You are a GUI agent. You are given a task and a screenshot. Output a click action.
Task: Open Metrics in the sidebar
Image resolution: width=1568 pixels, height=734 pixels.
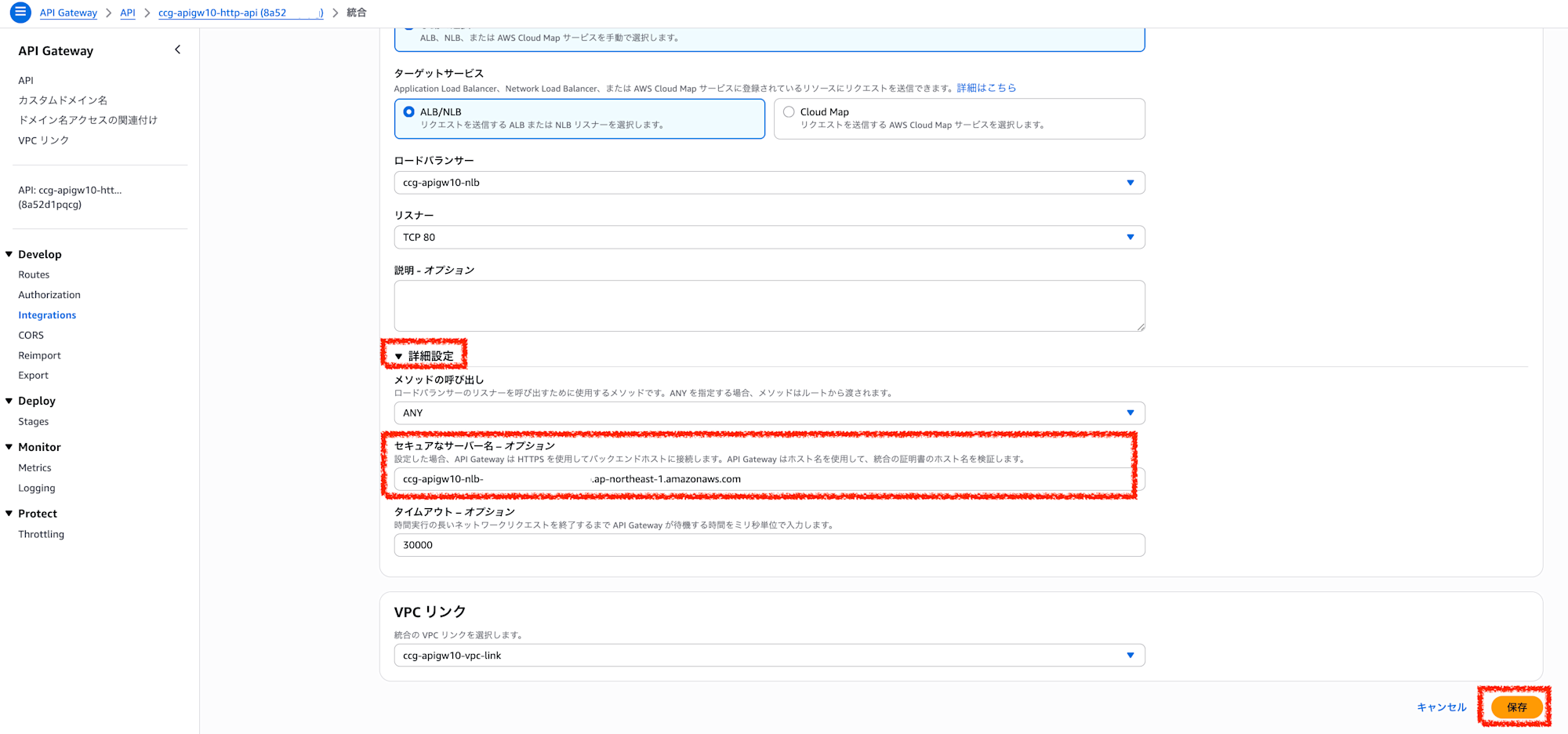click(x=34, y=468)
